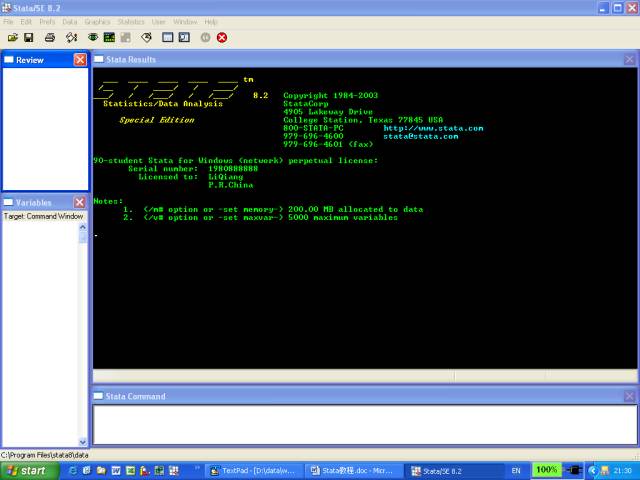Open the Graphics menu

click(97, 22)
